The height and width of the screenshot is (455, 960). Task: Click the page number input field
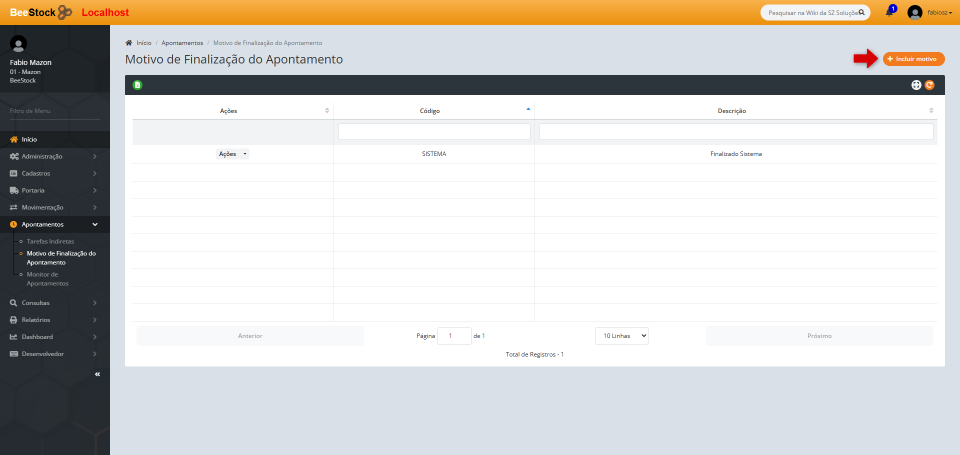[454, 336]
